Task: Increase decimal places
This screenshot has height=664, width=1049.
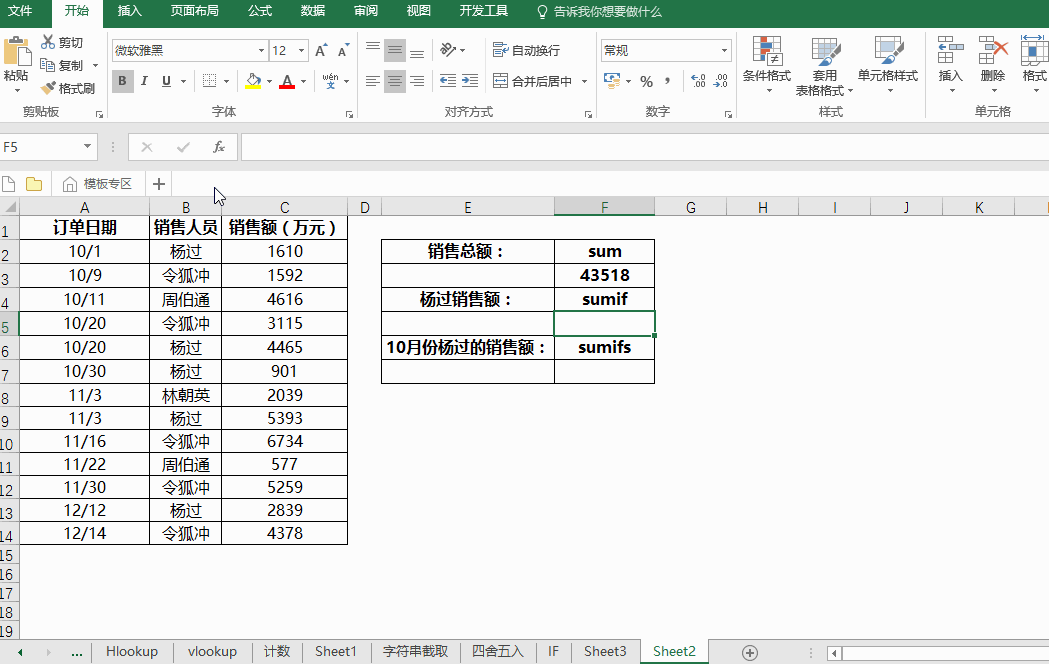Action: [698, 81]
